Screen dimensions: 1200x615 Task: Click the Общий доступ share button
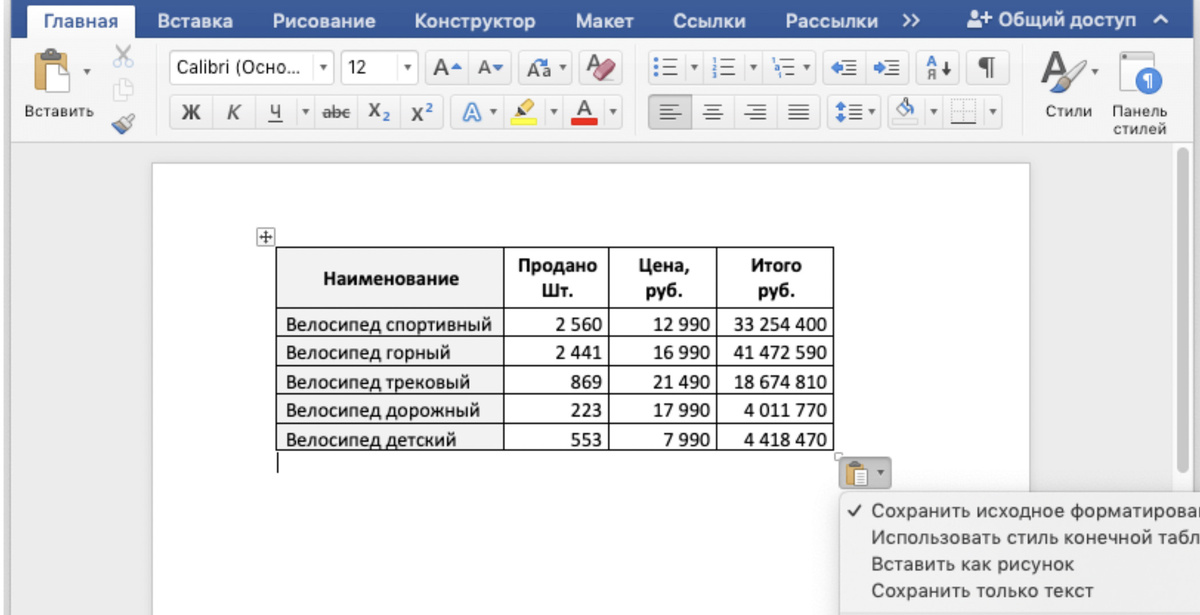point(1051,20)
